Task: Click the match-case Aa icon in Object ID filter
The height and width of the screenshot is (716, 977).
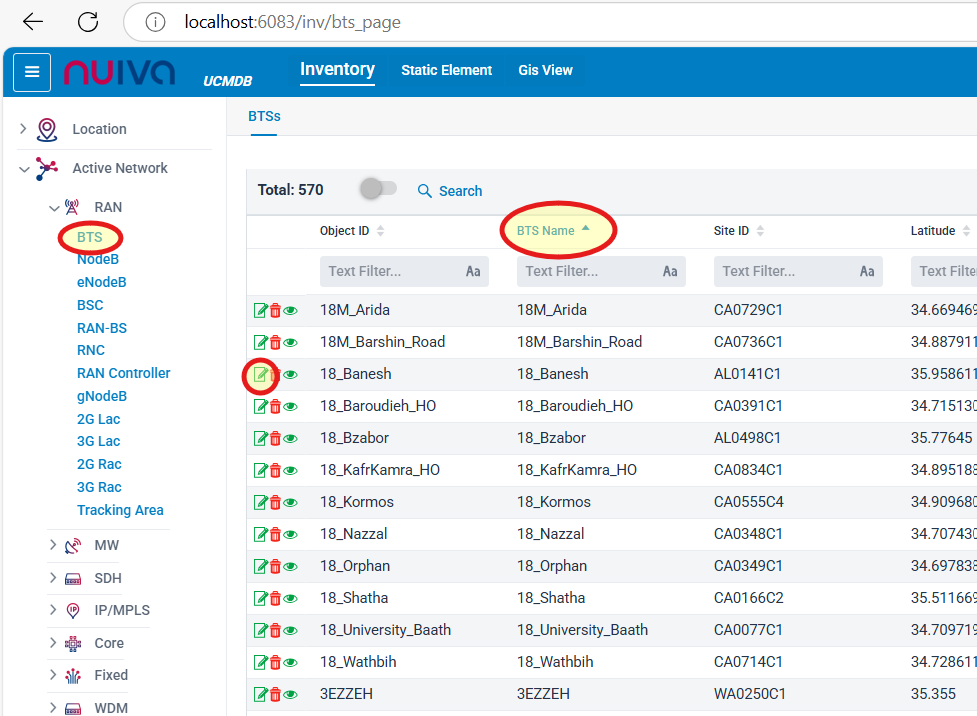Action: coord(473,271)
